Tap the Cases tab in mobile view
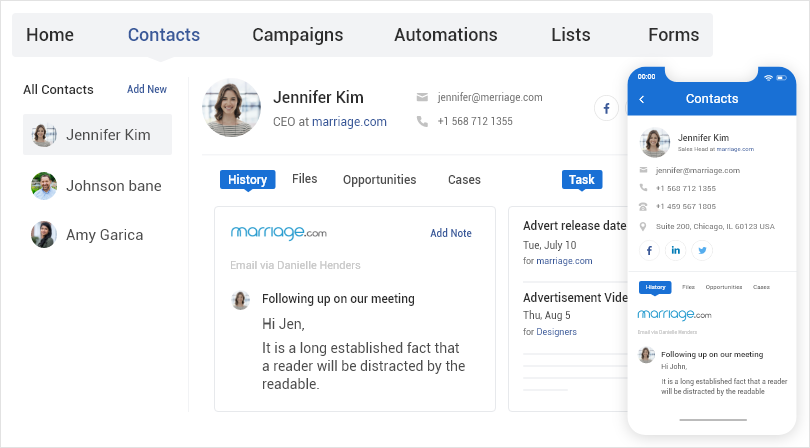This screenshot has width=810, height=448. click(x=761, y=287)
